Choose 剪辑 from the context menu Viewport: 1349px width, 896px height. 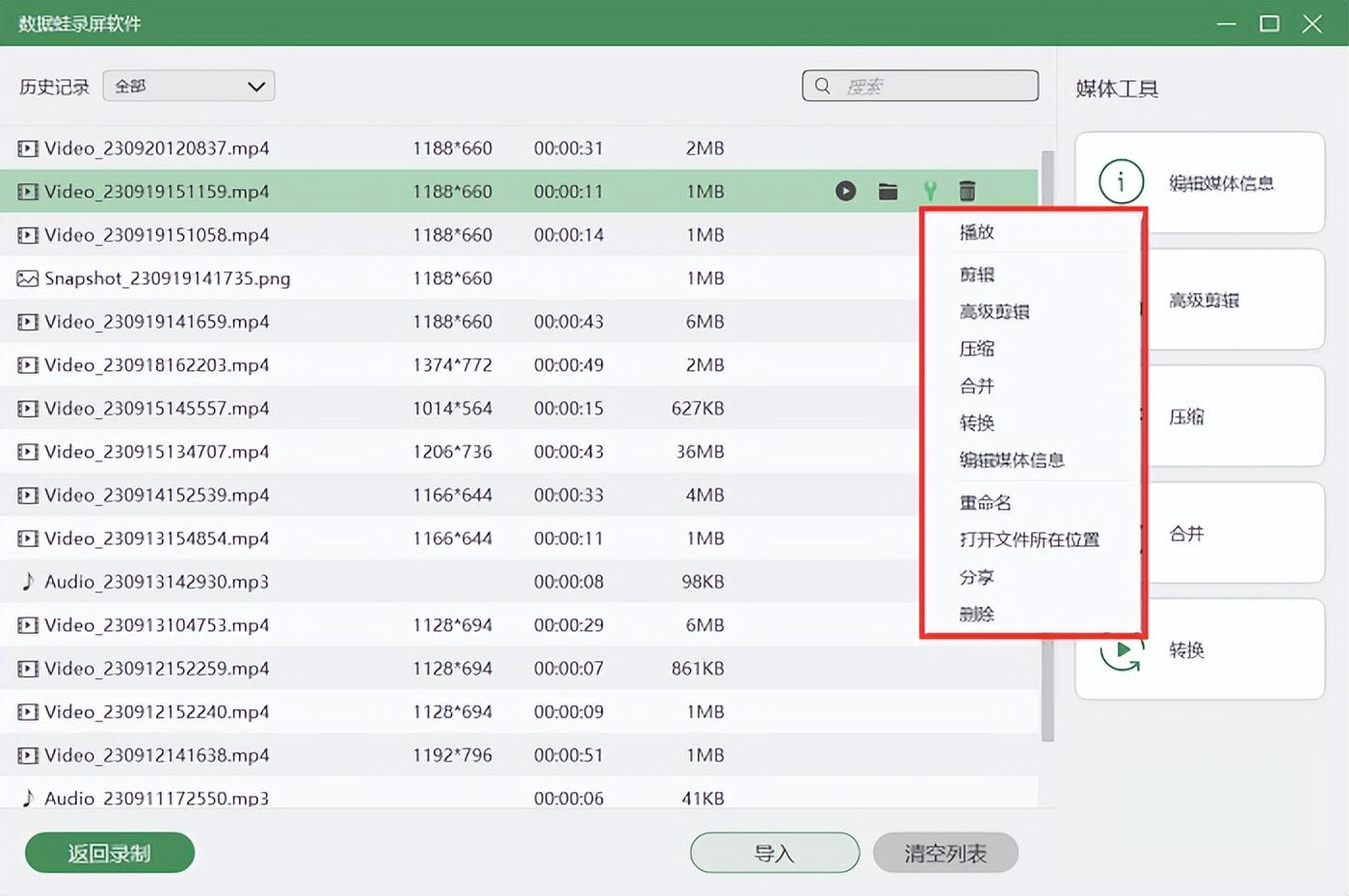pyautogui.click(x=976, y=275)
